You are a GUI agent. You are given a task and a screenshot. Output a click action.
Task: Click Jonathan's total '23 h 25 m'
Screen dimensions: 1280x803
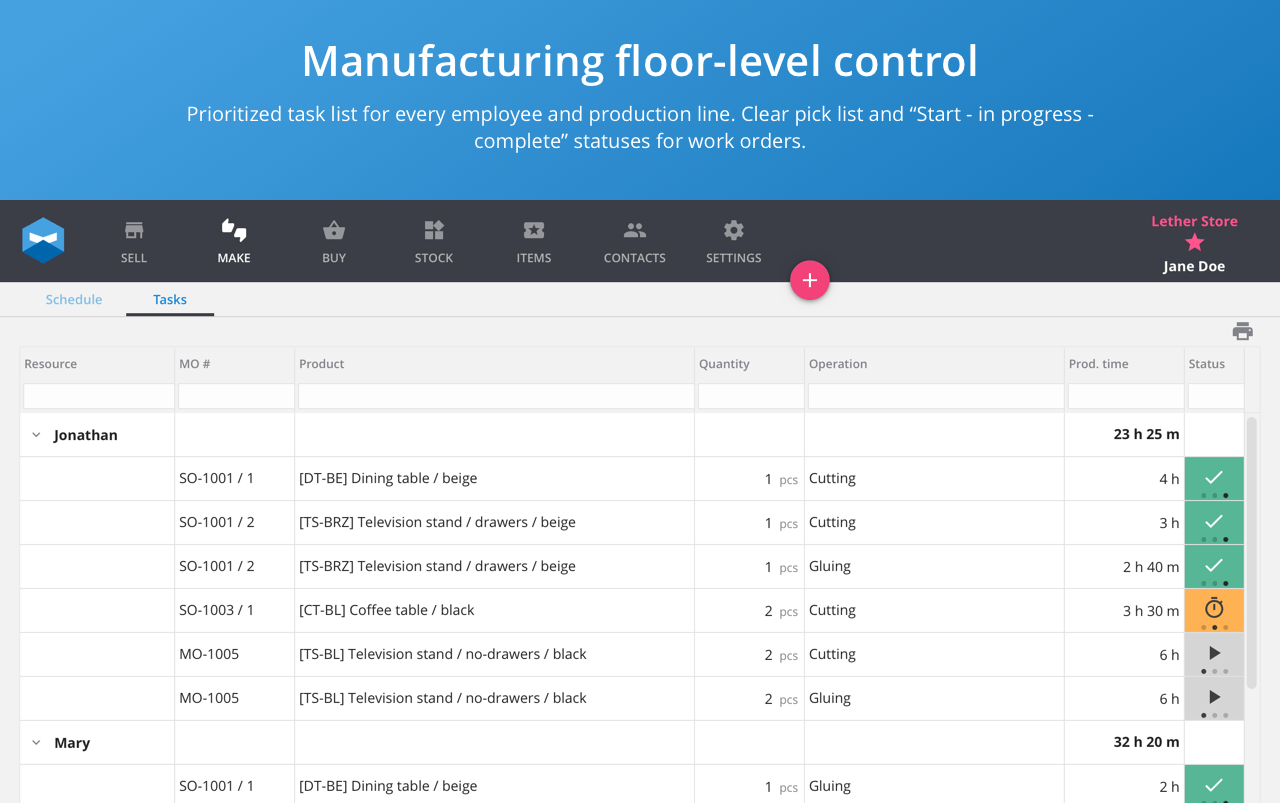coord(1146,435)
